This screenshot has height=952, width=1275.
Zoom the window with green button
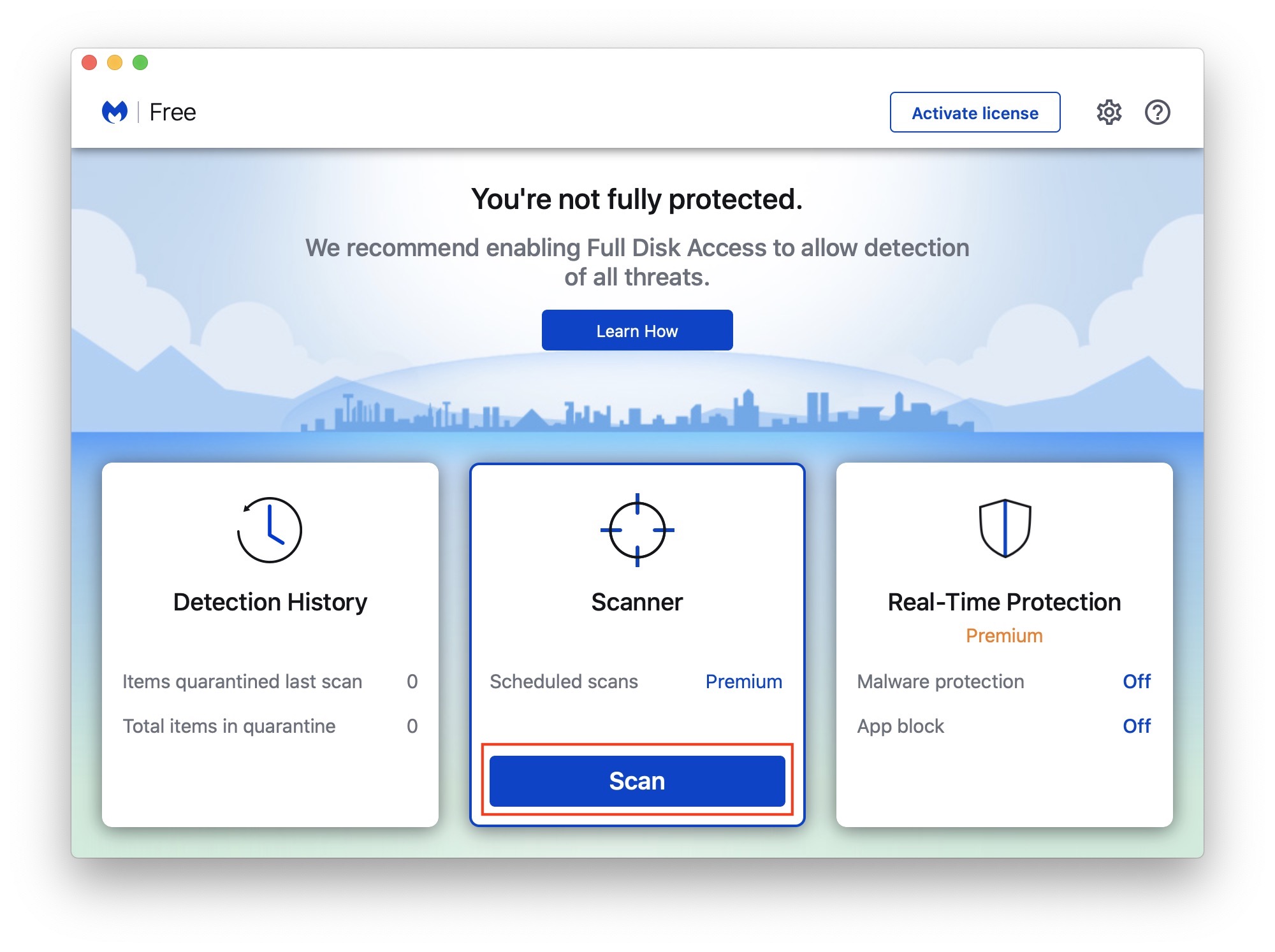tap(140, 62)
